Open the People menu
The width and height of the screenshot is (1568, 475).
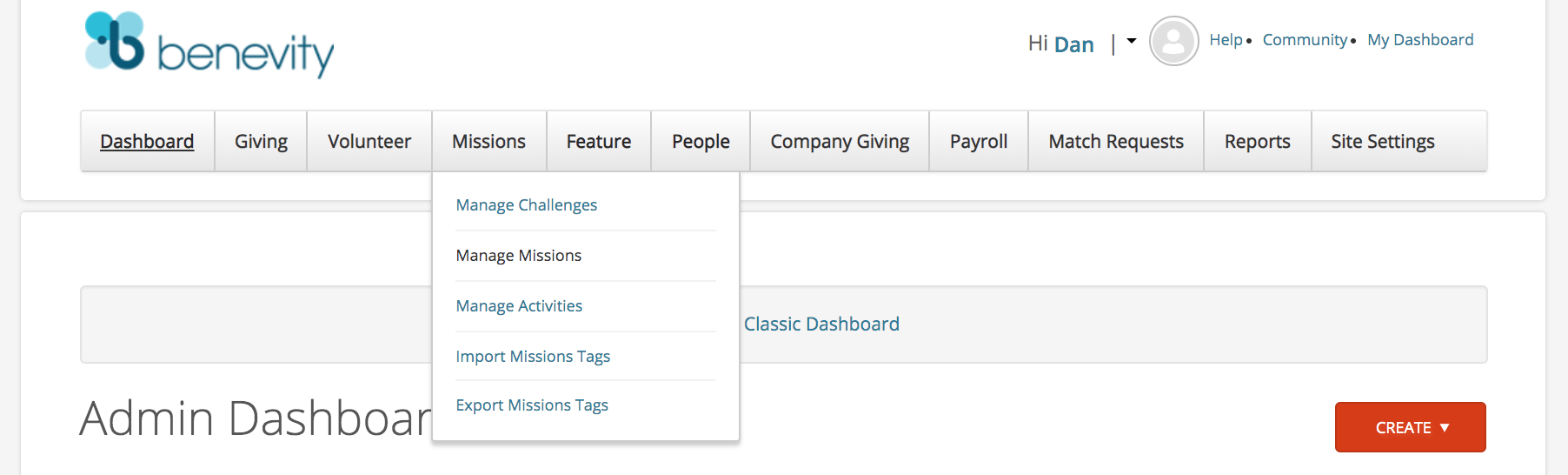[x=701, y=141]
